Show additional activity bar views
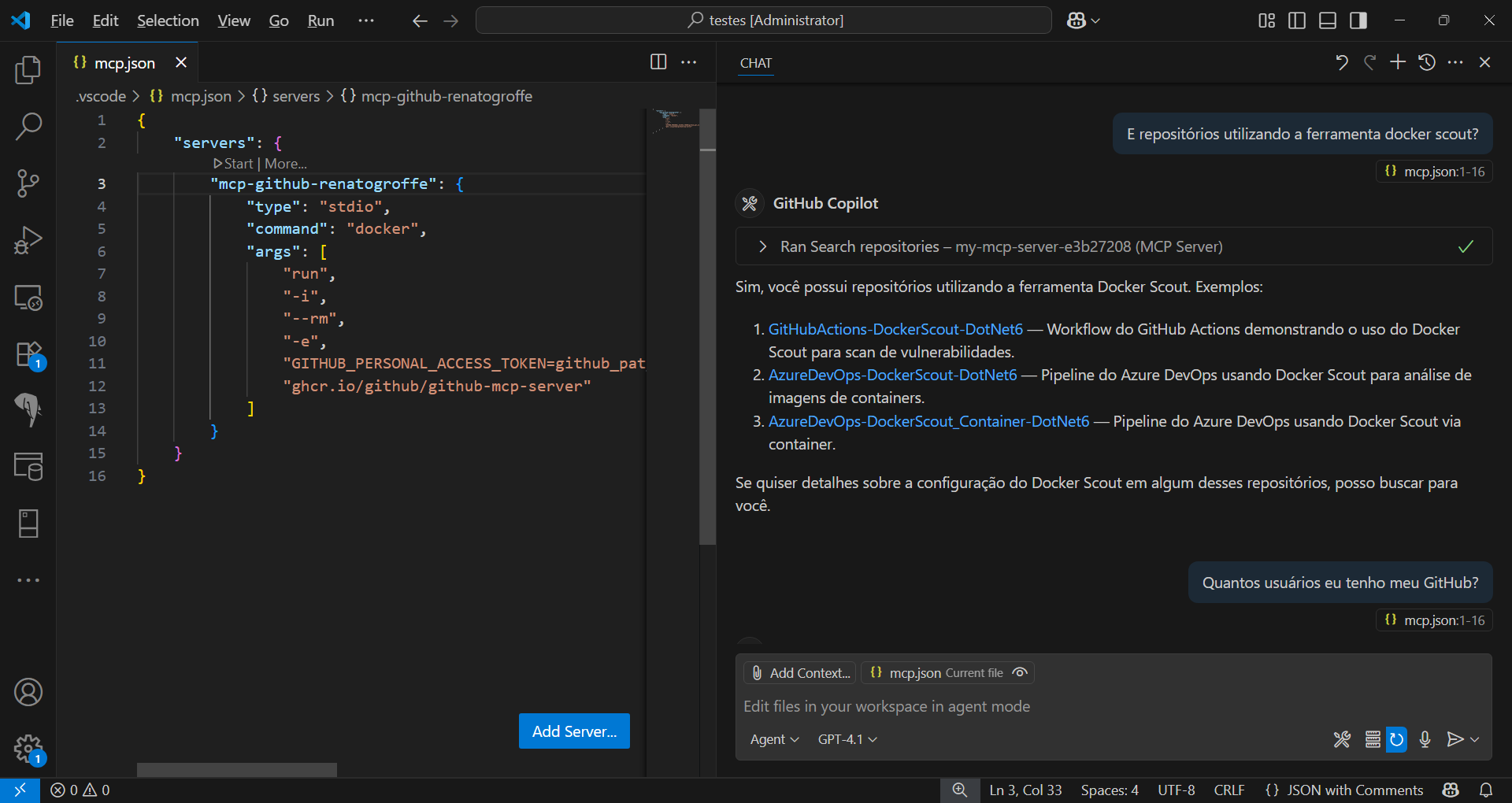1512x803 pixels. tap(28, 580)
